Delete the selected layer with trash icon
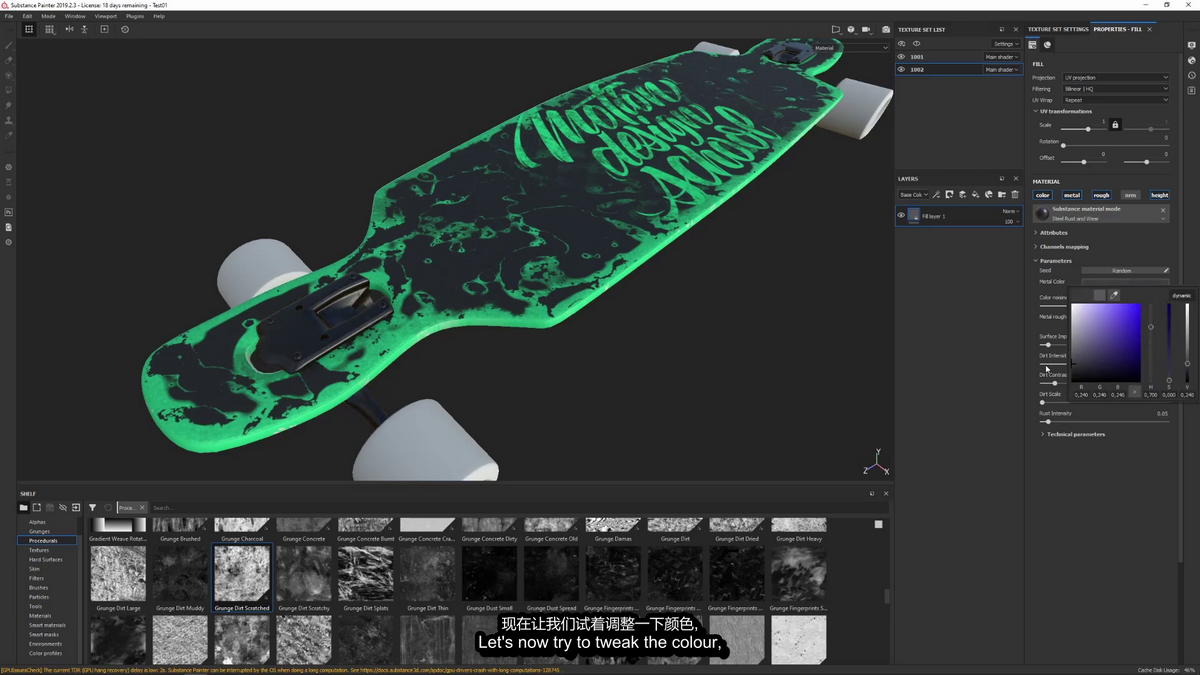Viewport: 1200px width, 675px height. coord(1014,194)
